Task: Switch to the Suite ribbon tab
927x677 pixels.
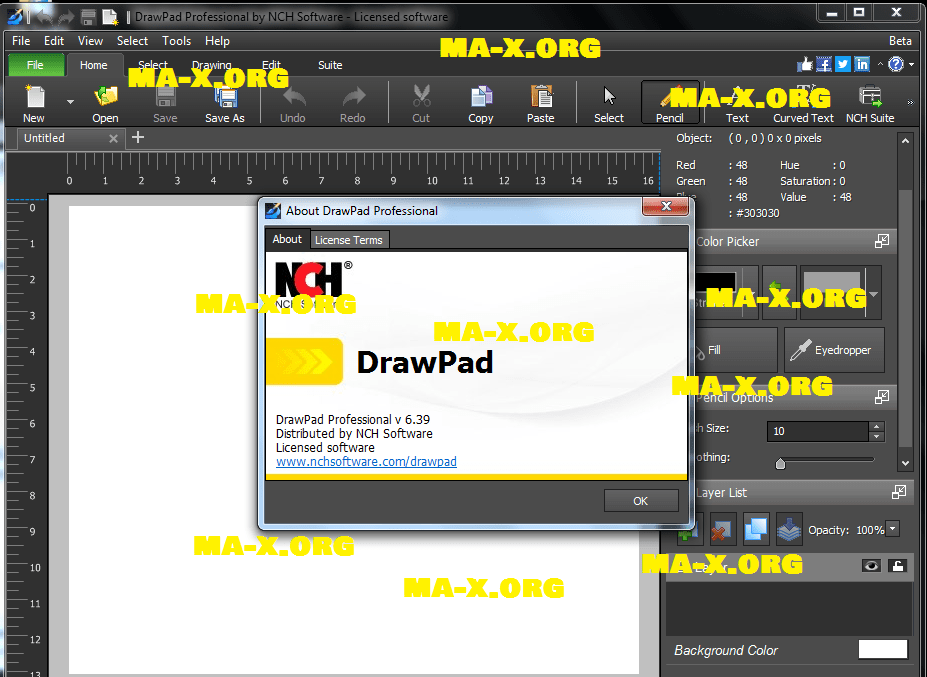Action: (330, 65)
